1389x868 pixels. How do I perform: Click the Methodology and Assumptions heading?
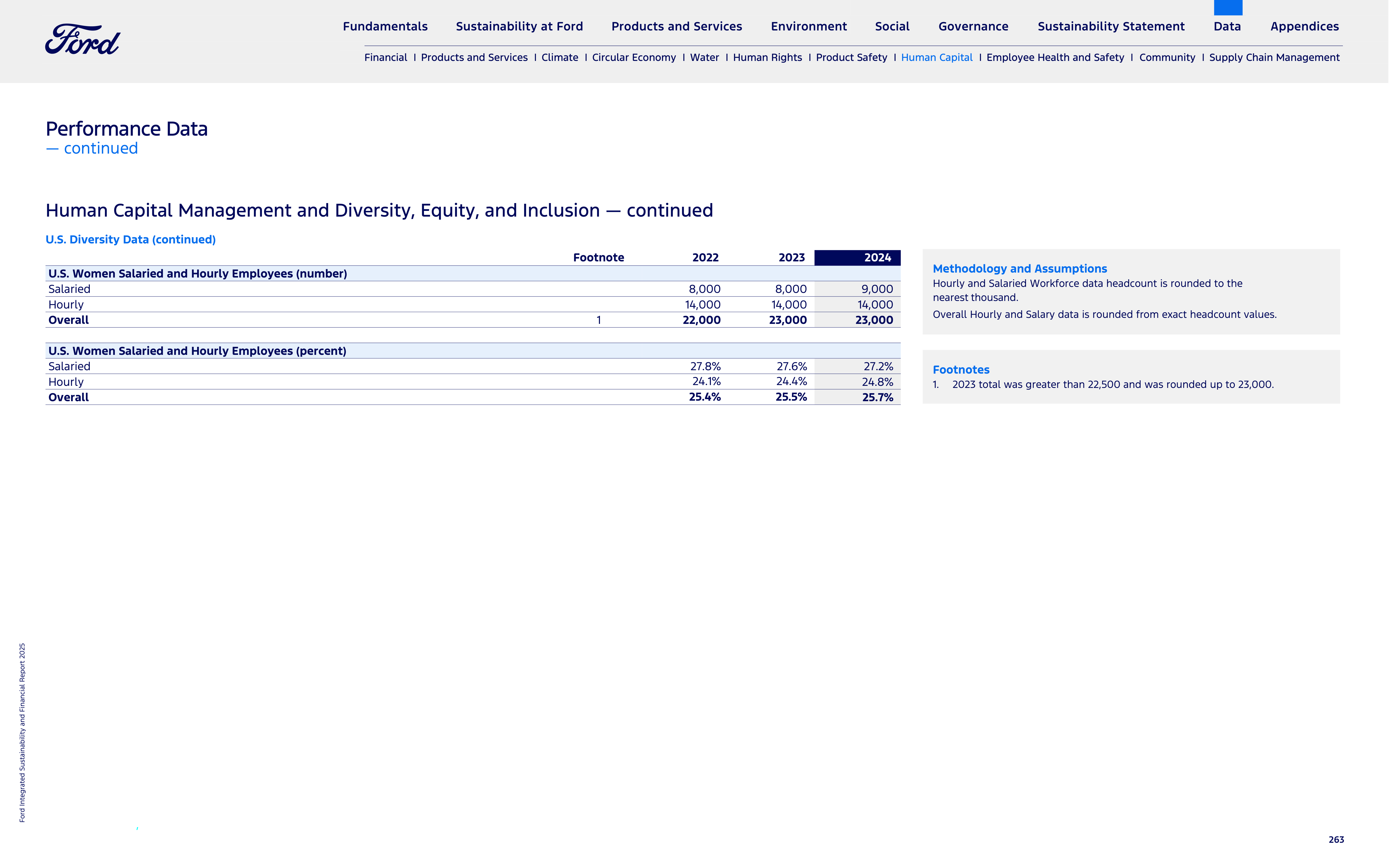point(1019,269)
